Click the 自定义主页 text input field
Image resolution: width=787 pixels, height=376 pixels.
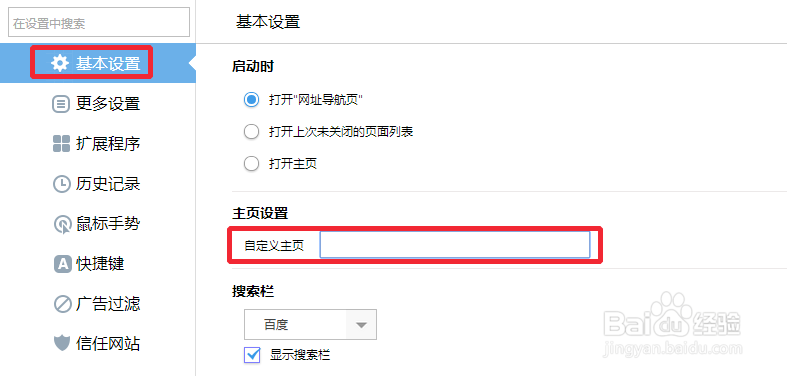click(x=455, y=245)
